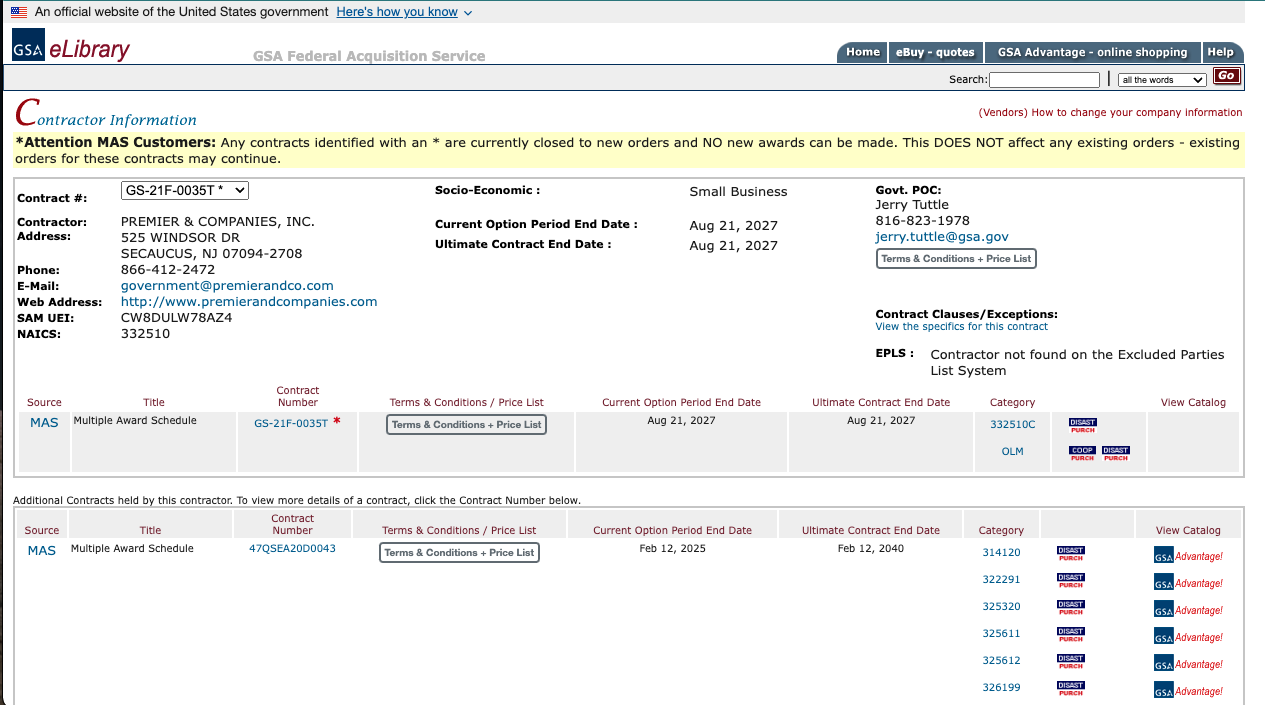This screenshot has width=1265, height=705.
Task: Click Terms & Conditions button under Govt. POC
Action: [x=956, y=259]
